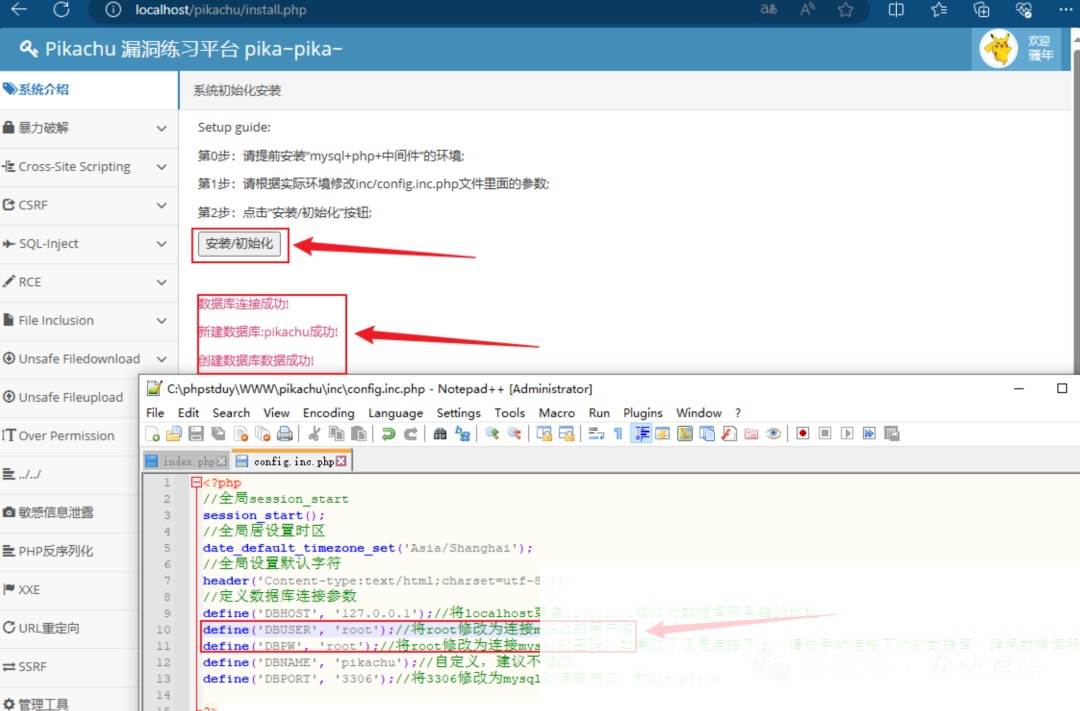Viewport: 1080px width, 711px height.
Task: Open PHP反序列化 in the sidebar
Action: tap(69, 551)
